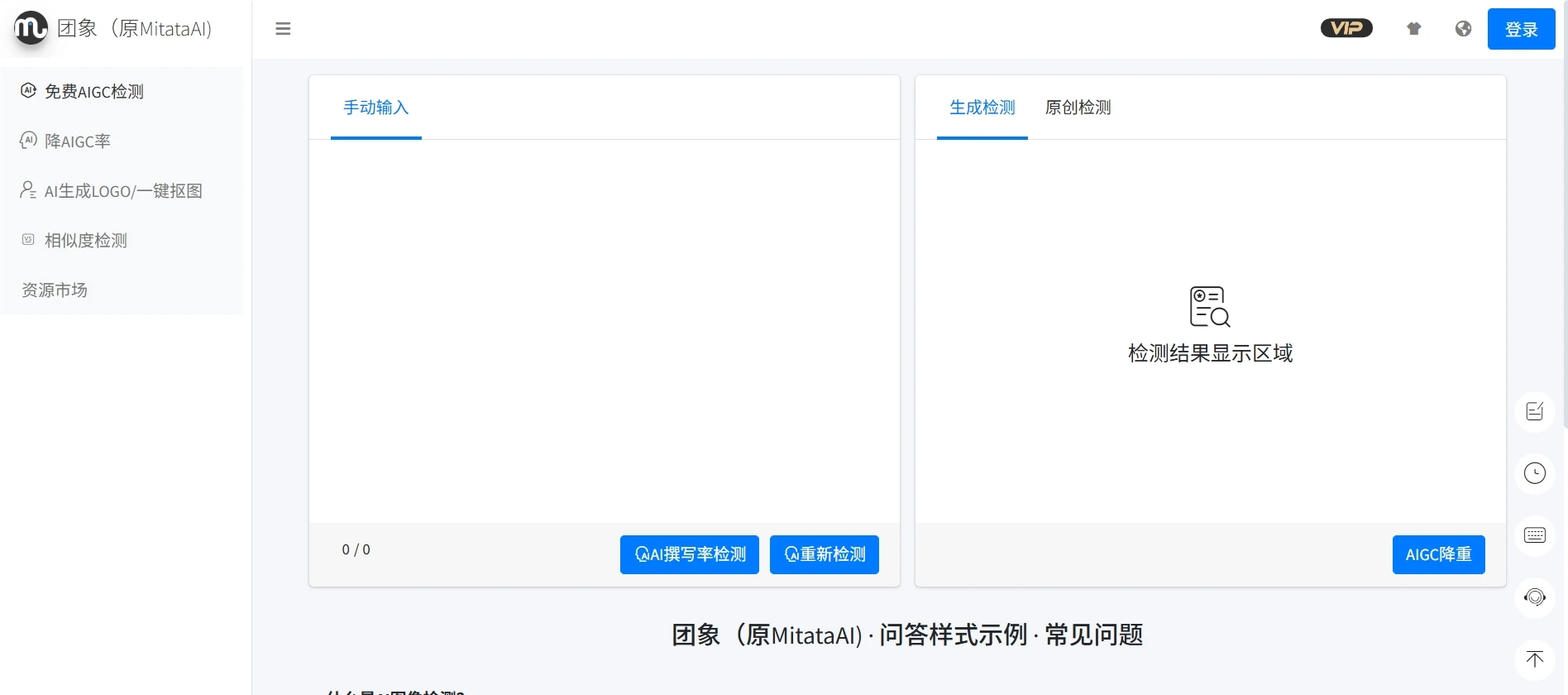Click the 检测结果显示区域 placeholder text
The width and height of the screenshot is (1568, 695).
pyautogui.click(x=1210, y=353)
